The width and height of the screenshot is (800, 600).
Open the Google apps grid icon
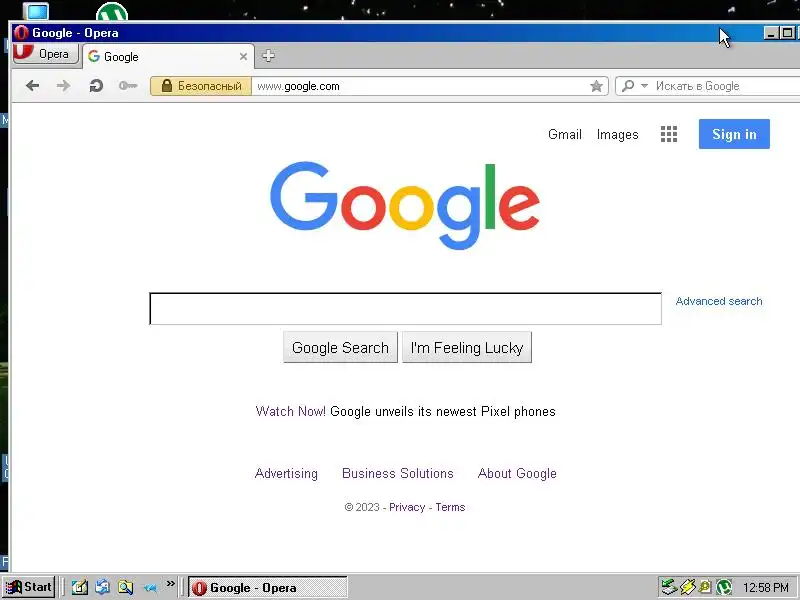click(x=669, y=134)
